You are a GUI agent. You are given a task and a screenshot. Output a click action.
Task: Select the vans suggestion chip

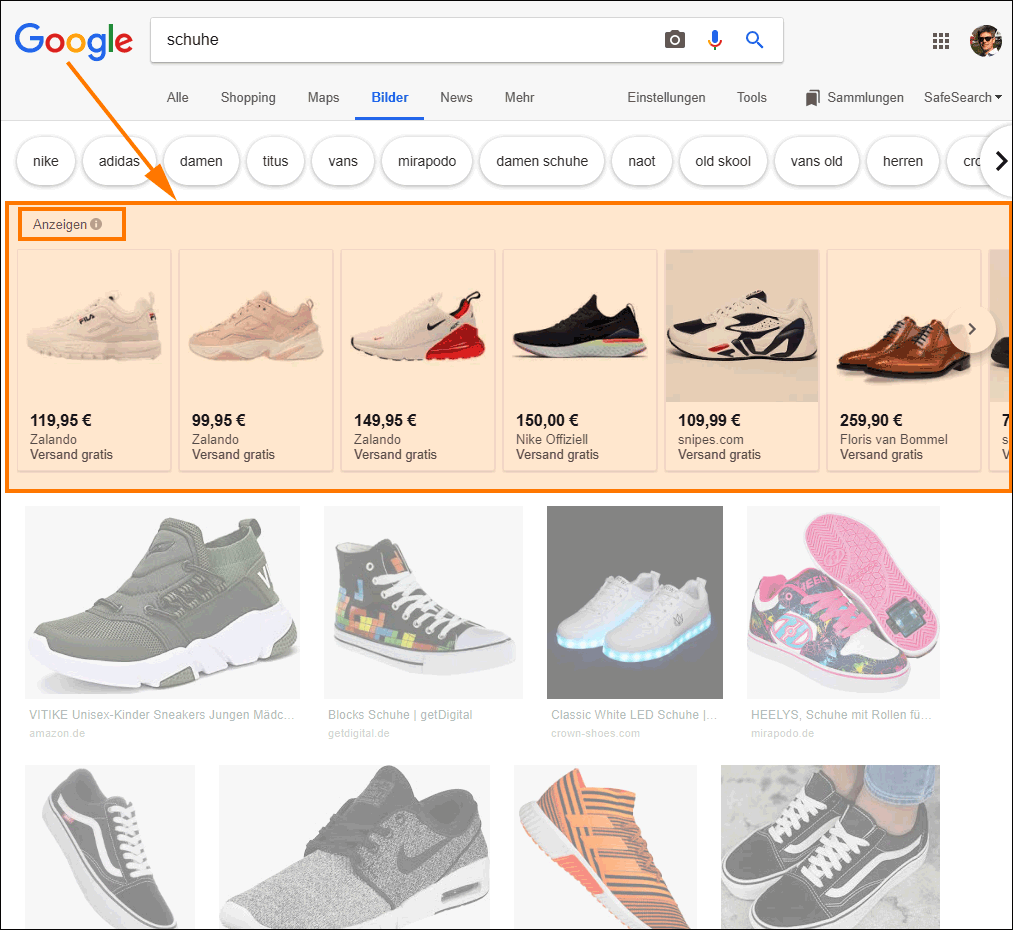[x=343, y=161]
